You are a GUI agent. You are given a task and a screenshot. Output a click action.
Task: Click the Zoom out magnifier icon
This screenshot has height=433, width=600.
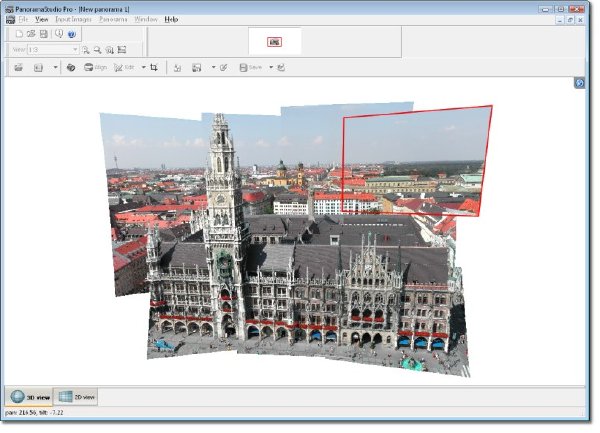click(x=98, y=50)
